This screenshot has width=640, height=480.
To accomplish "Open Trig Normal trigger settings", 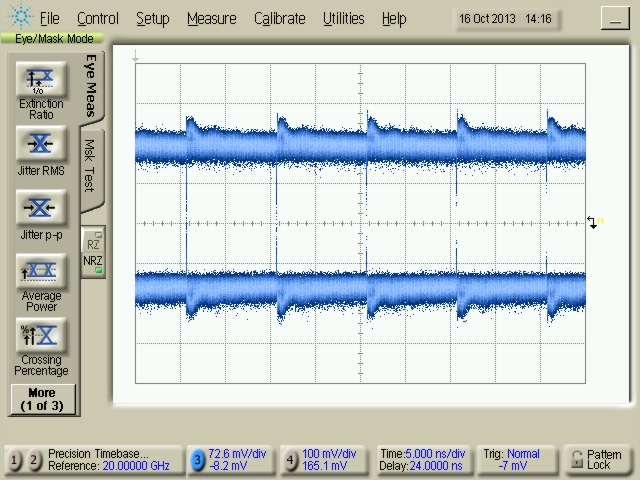I will 518,460.
